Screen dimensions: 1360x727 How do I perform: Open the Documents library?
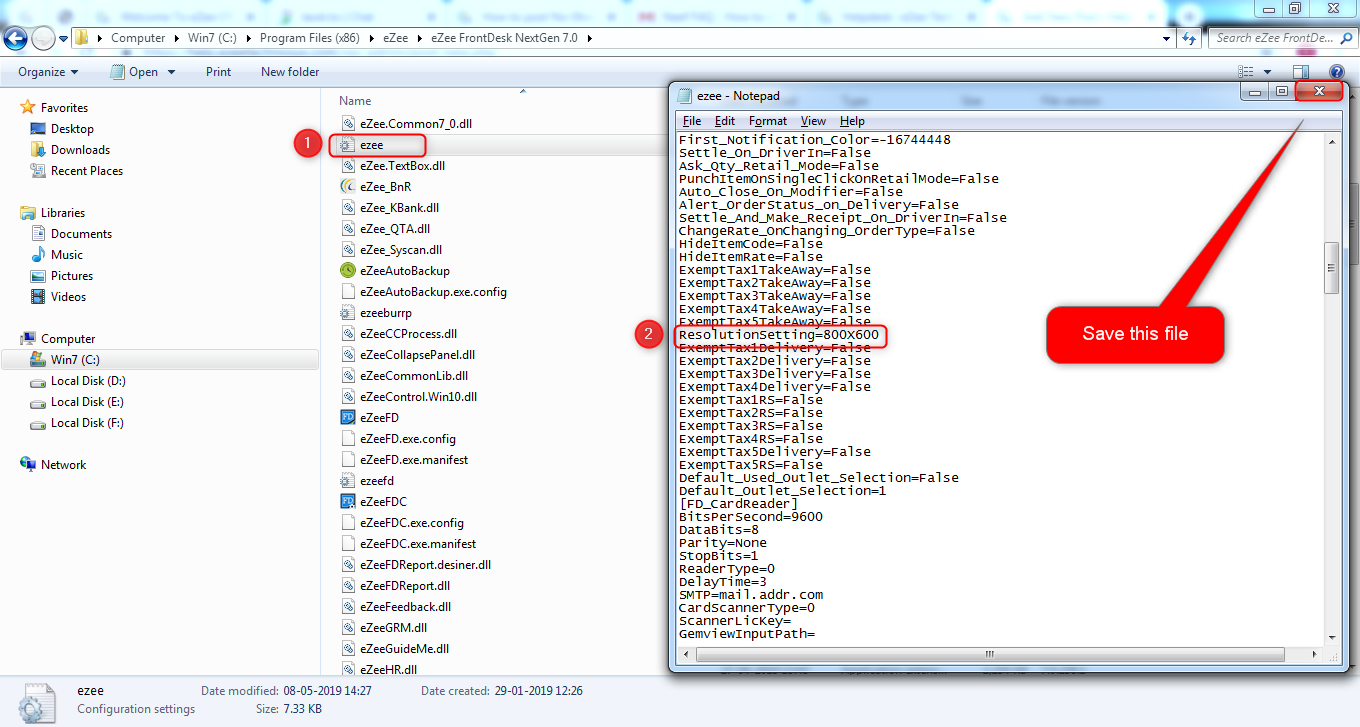(81, 234)
